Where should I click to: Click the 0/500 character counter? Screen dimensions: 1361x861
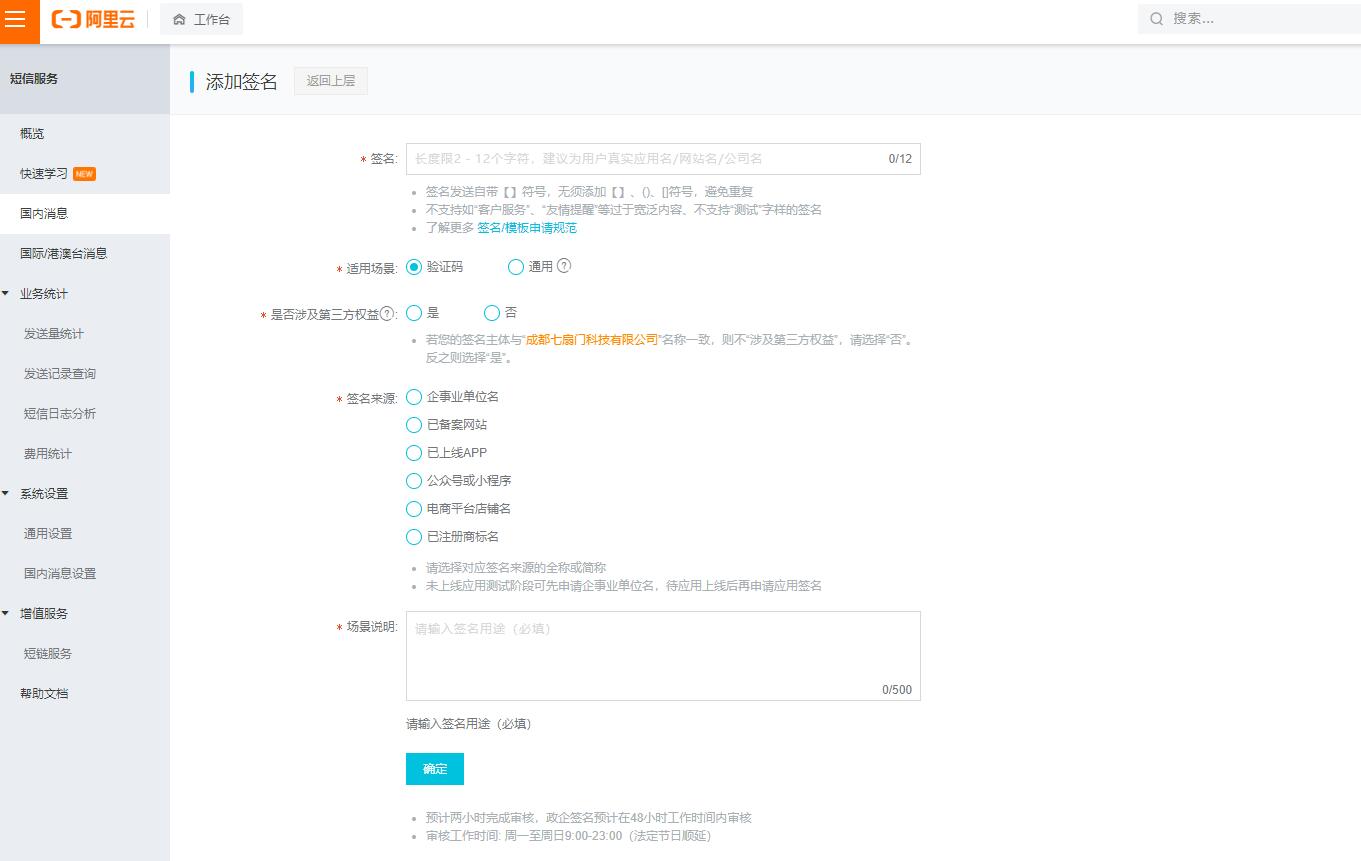coord(897,690)
